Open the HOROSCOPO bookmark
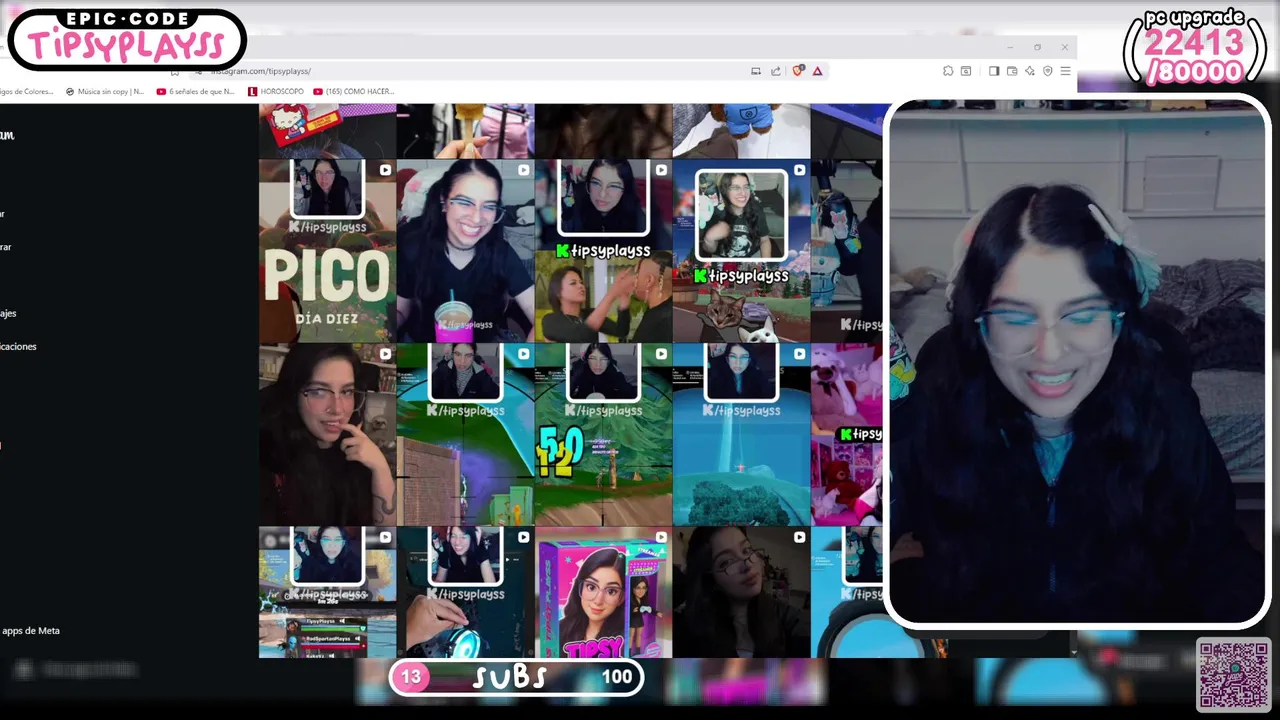 pos(275,91)
